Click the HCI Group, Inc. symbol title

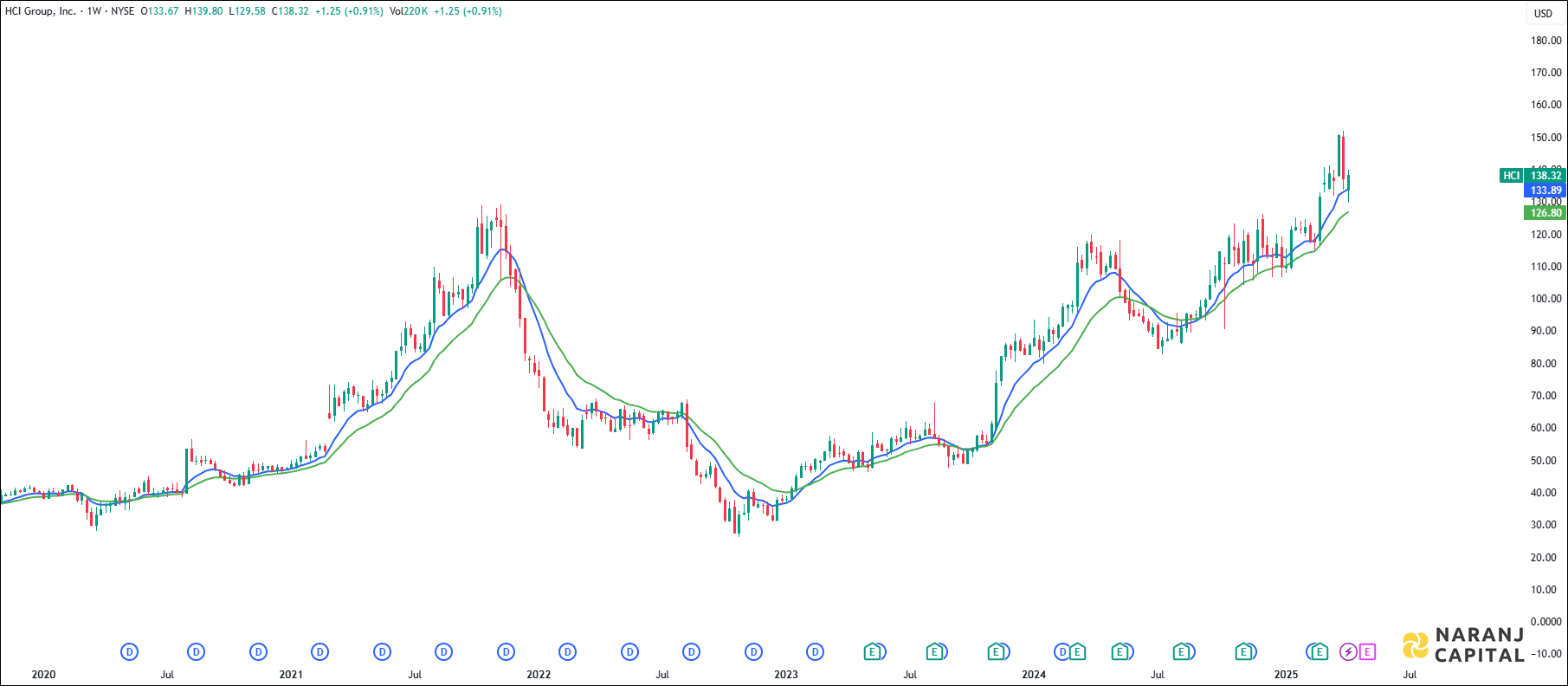tap(41, 11)
